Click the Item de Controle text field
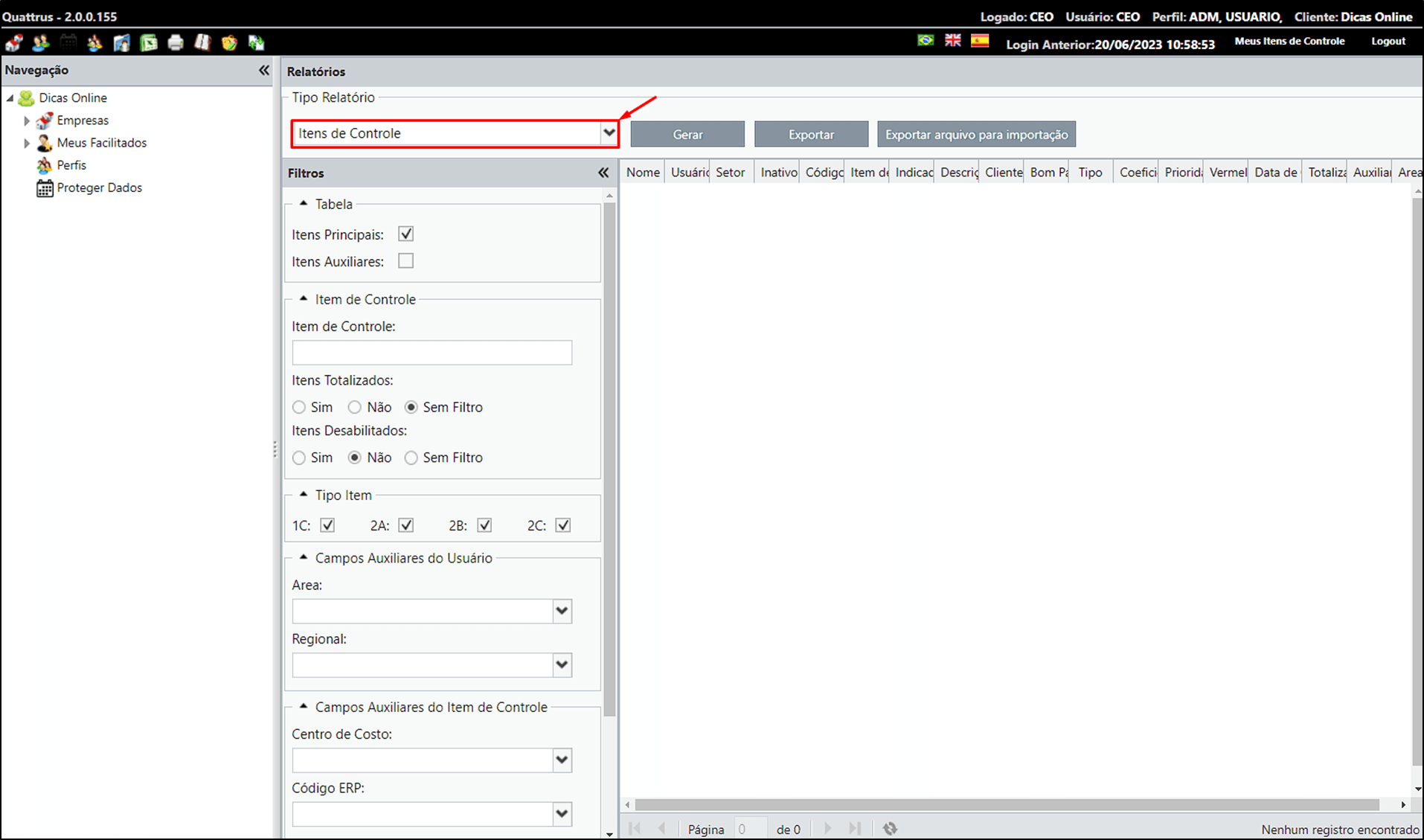The width and height of the screenshot is (1424, 840). (432, 353)
